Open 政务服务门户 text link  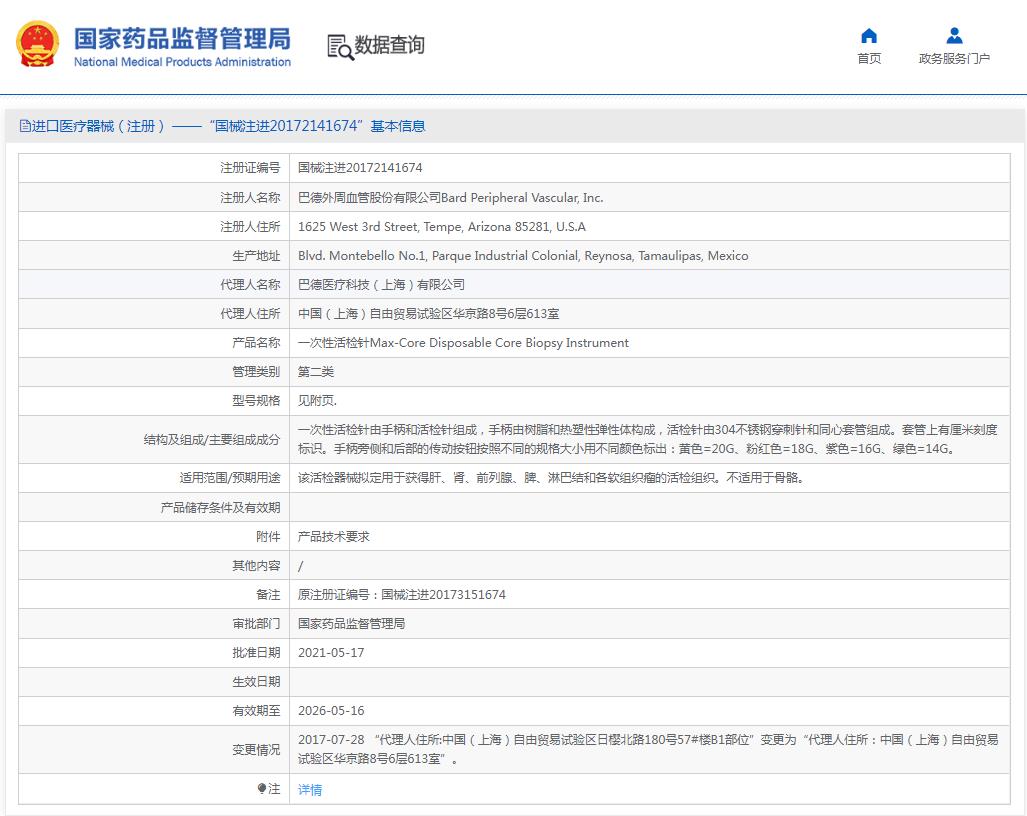(x=954, y=59)
